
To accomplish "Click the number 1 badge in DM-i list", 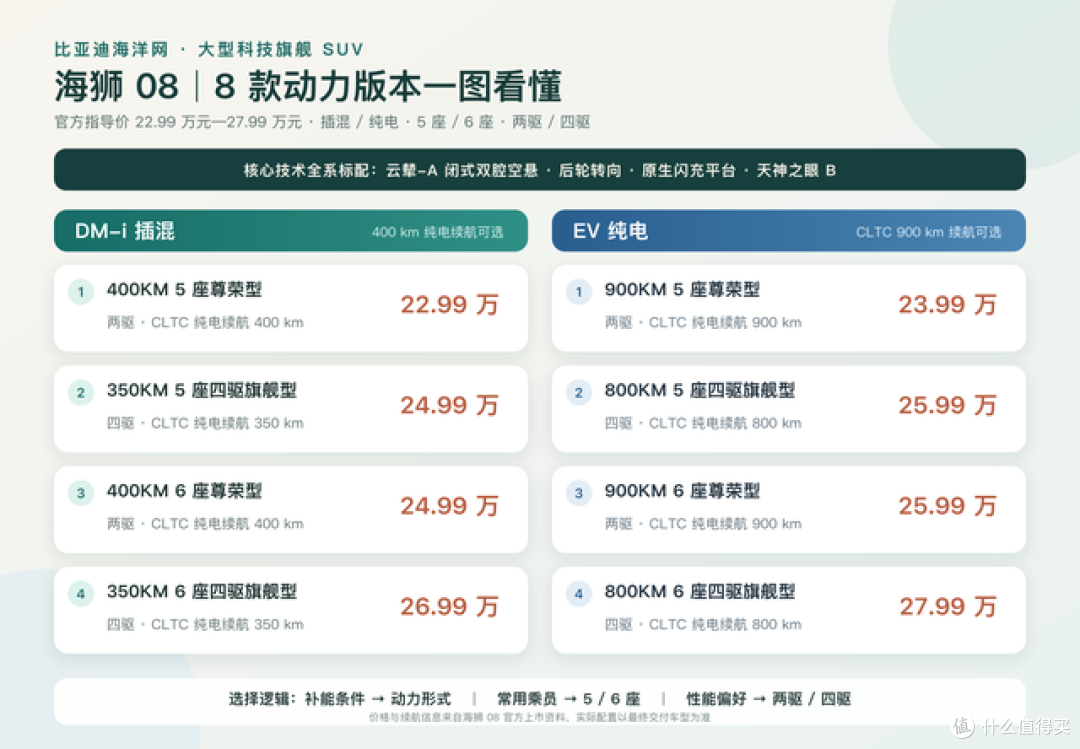I will click(81, 291).
